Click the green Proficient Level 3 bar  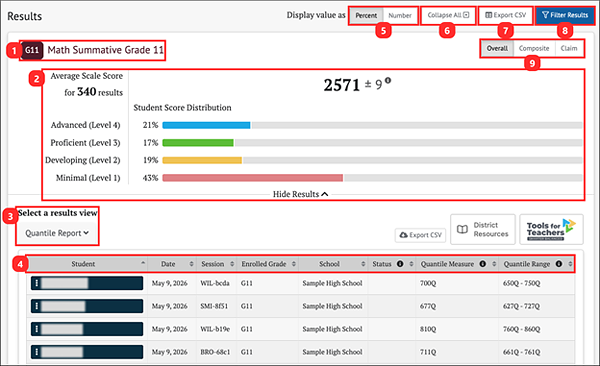(198, 143)
